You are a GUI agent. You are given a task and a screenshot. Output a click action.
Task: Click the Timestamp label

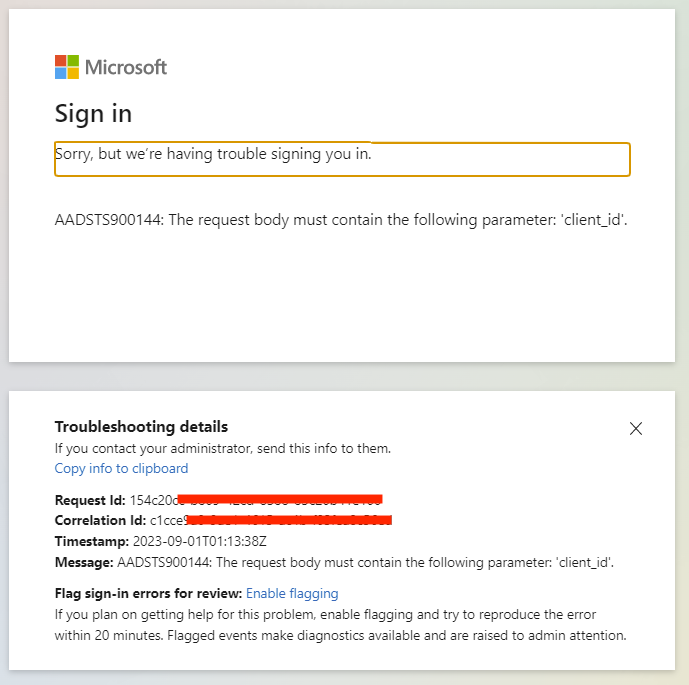point(92,541)
